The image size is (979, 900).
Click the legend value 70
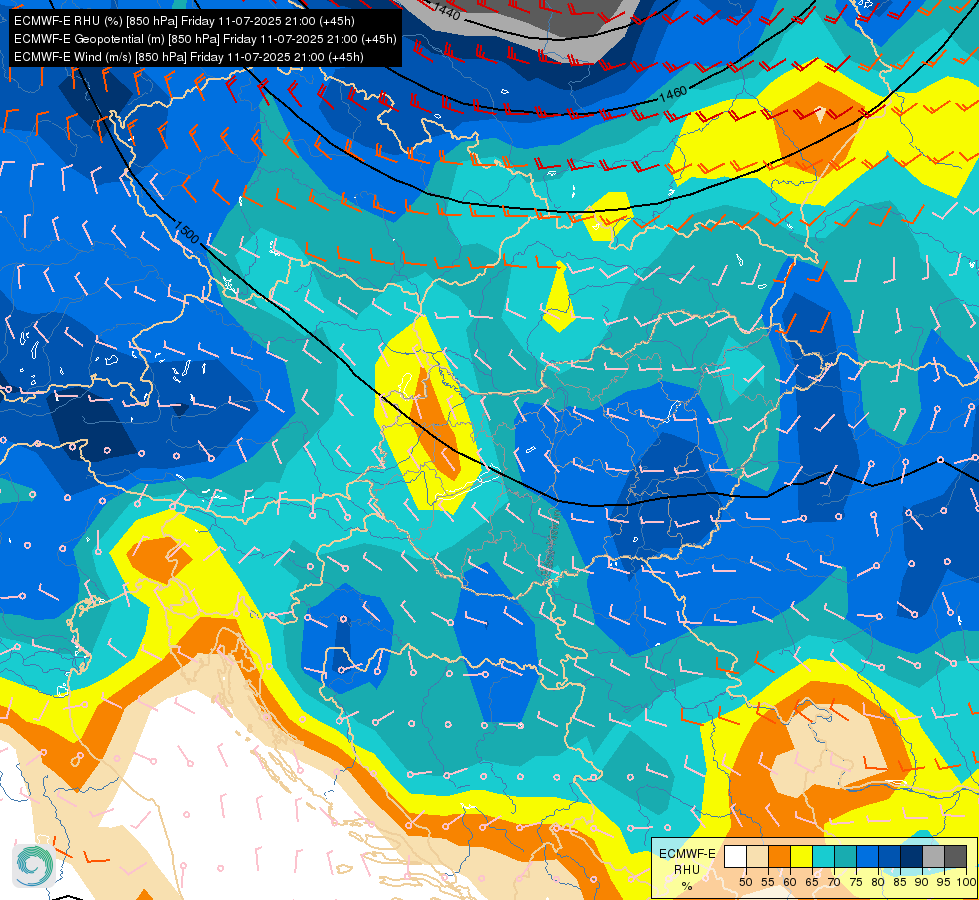[x=834, y=882]
